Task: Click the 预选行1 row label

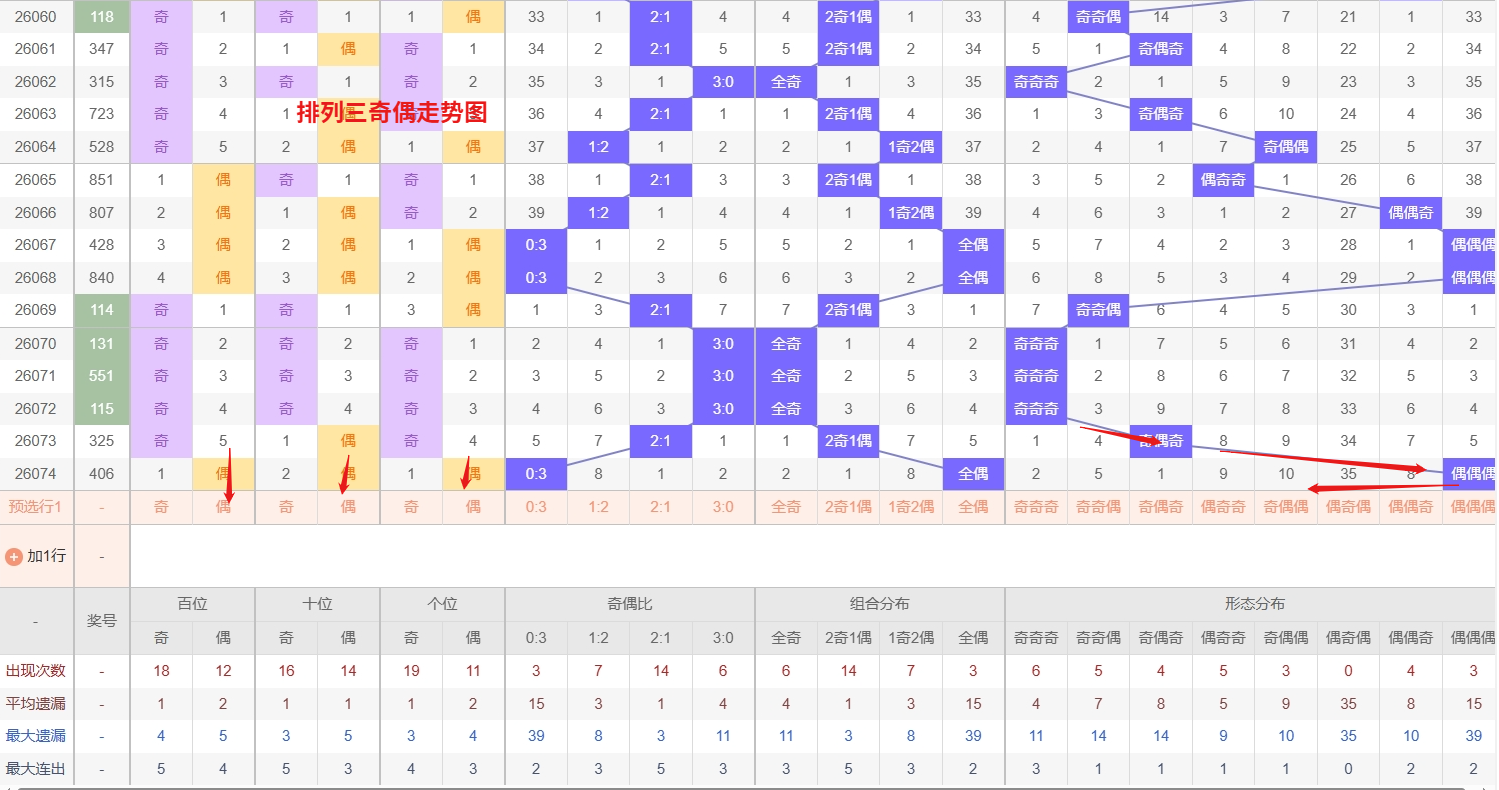Action: (x=36, y=507)
